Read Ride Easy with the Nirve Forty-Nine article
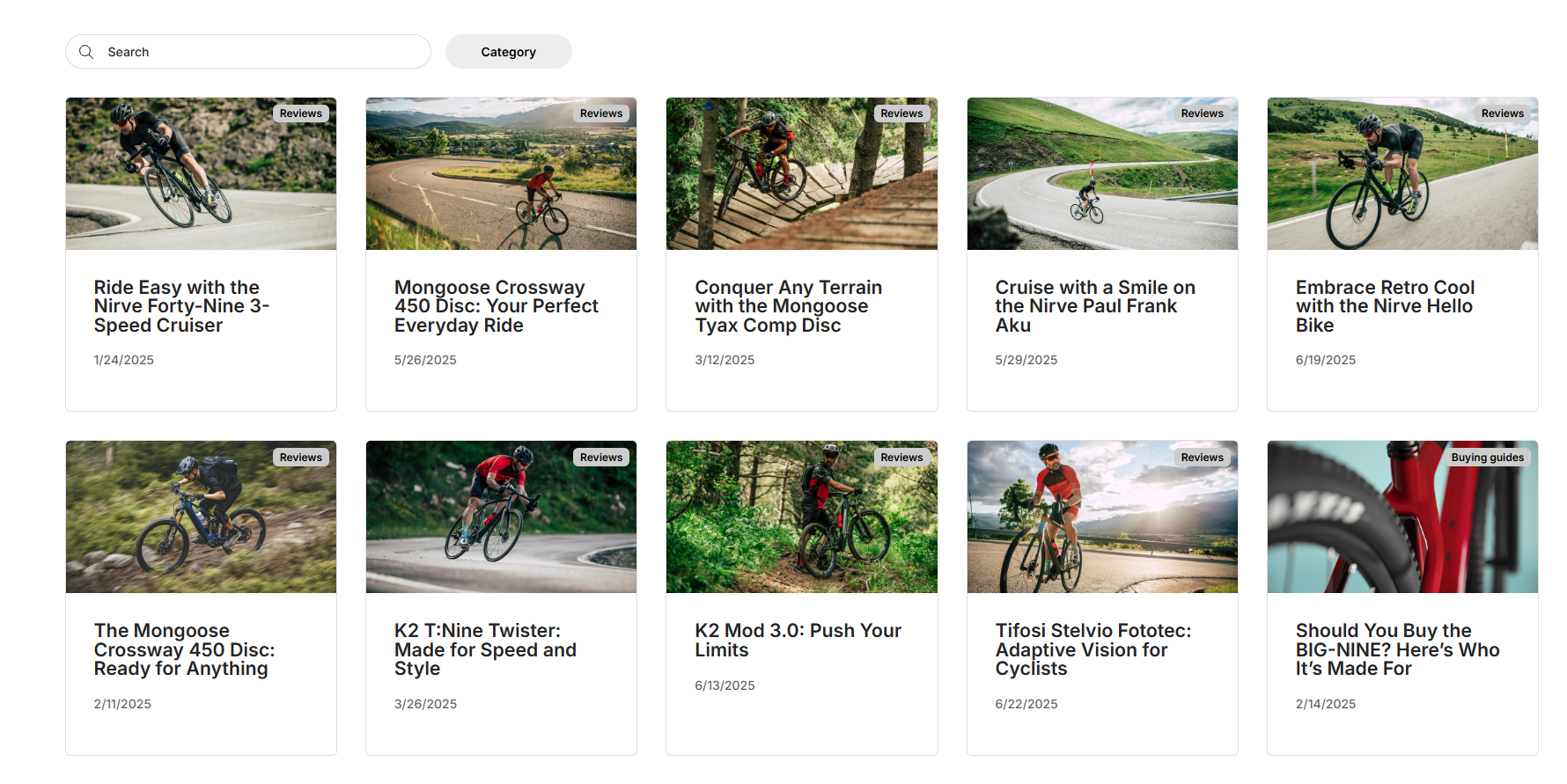Viewport: 1567px width, 784px height. pos(182,306)
